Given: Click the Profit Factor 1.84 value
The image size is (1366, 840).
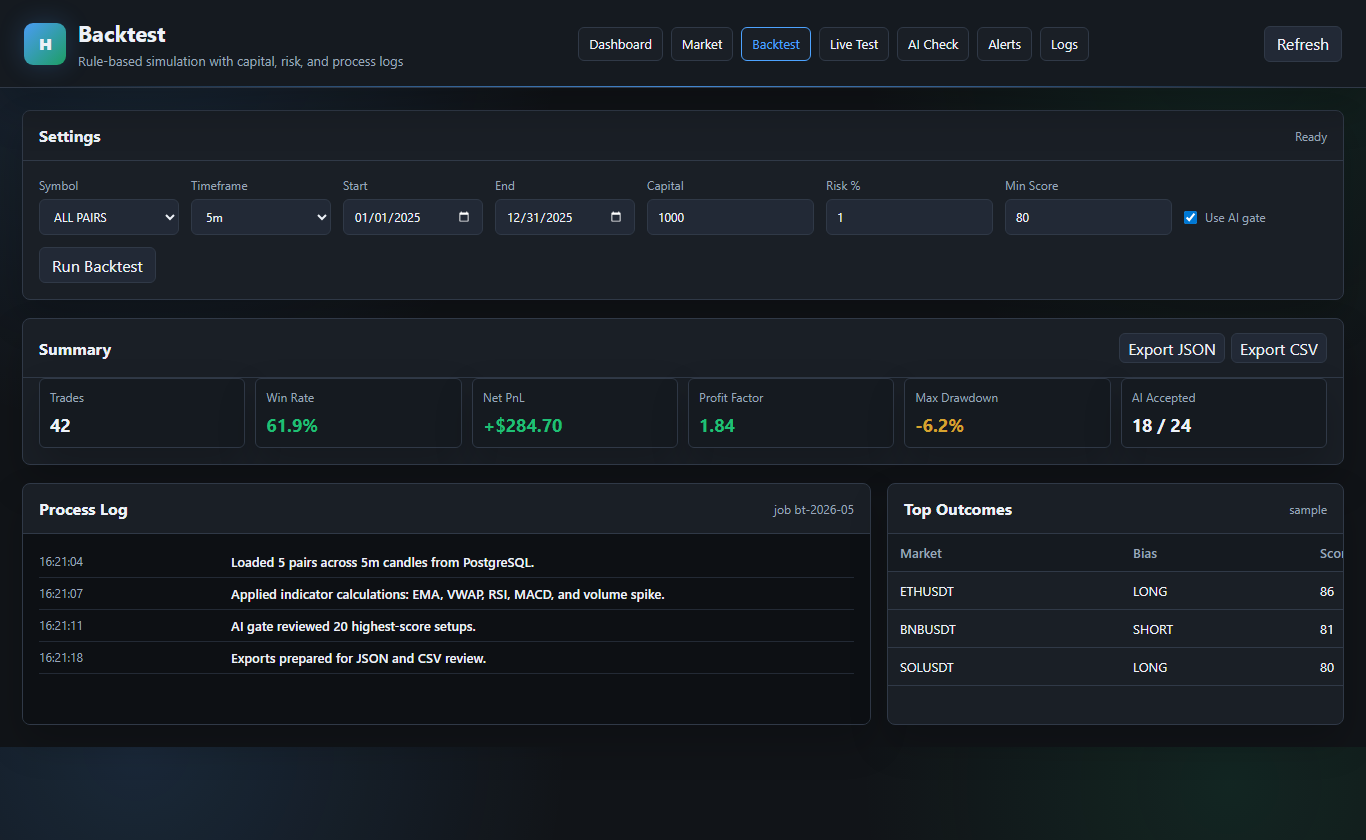Looking at the screenshot, I should pyautogui.click(x=717, y=426).
